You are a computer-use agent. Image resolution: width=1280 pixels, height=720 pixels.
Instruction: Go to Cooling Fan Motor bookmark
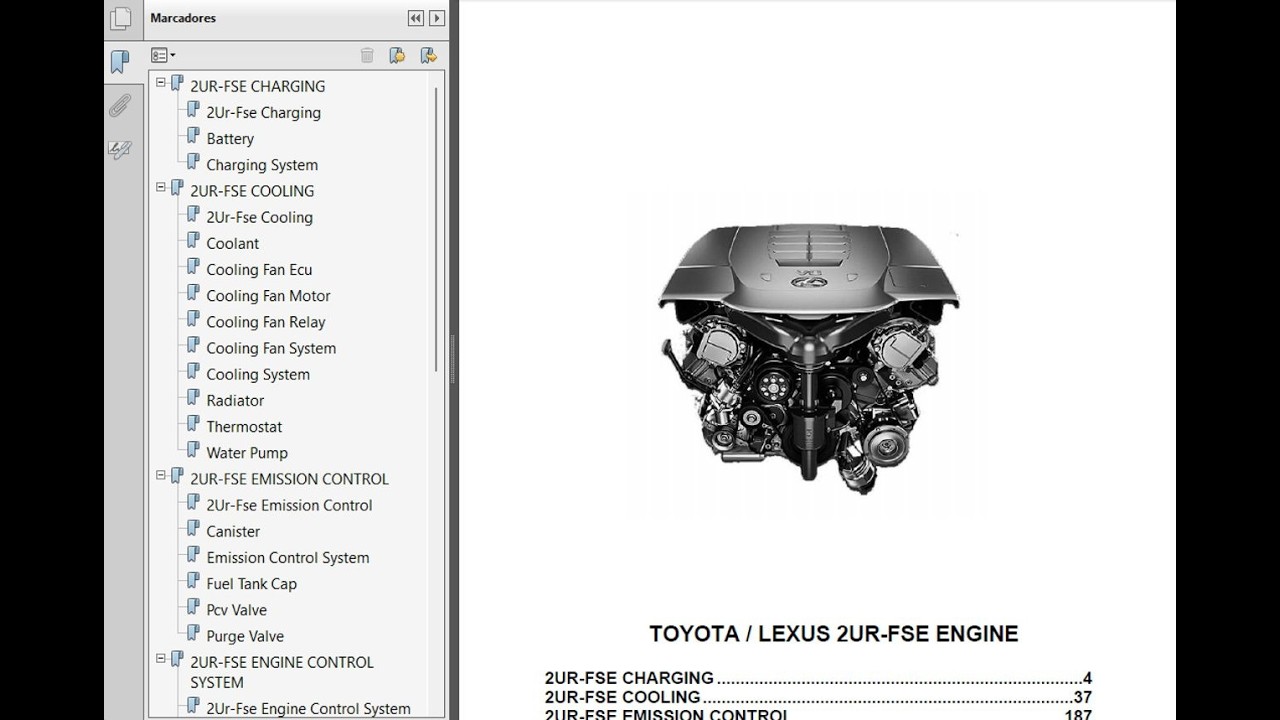(269, 296)
